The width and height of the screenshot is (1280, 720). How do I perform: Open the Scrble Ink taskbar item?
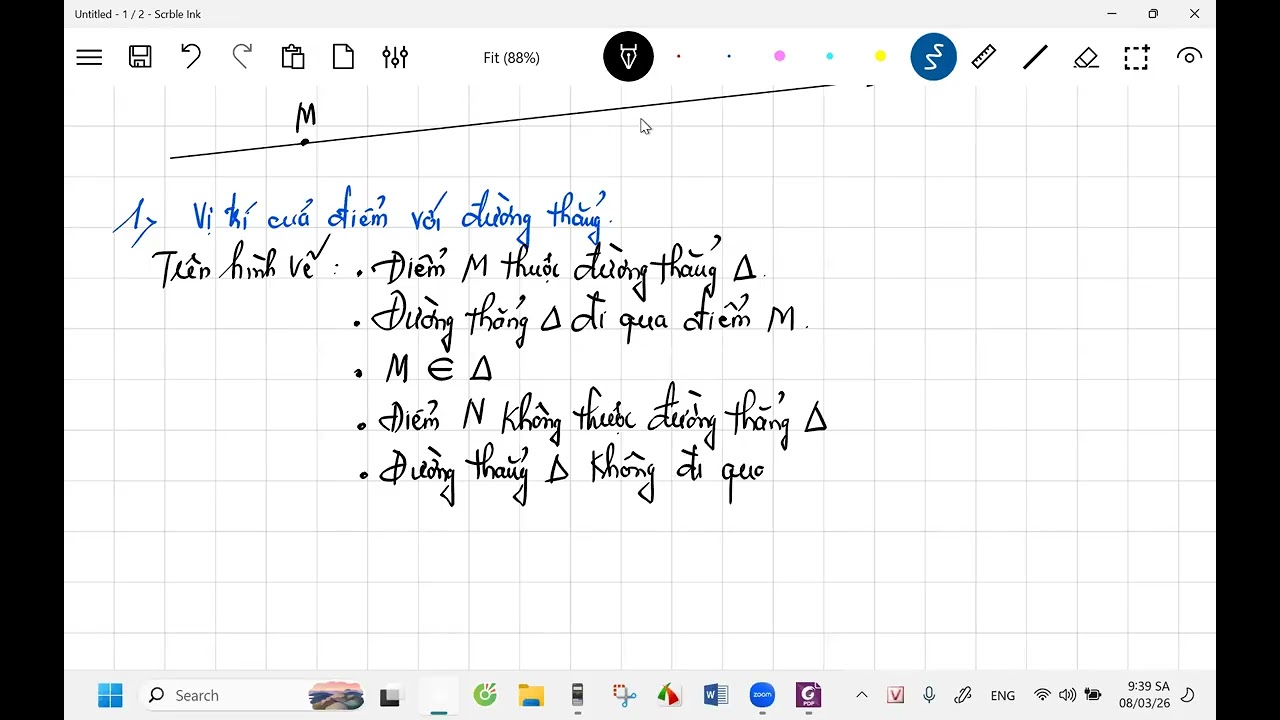click(438, 695)
